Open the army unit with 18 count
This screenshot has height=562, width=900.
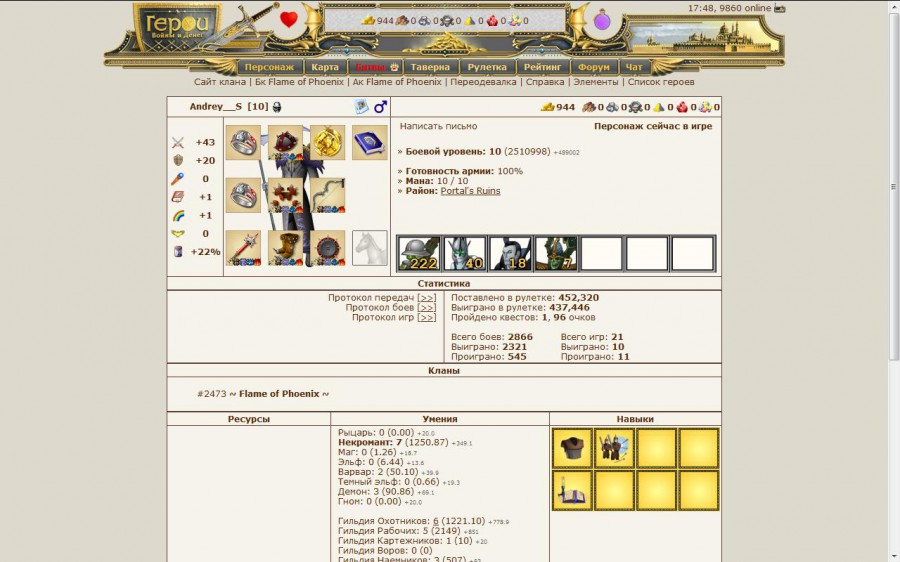pos(510,253)
